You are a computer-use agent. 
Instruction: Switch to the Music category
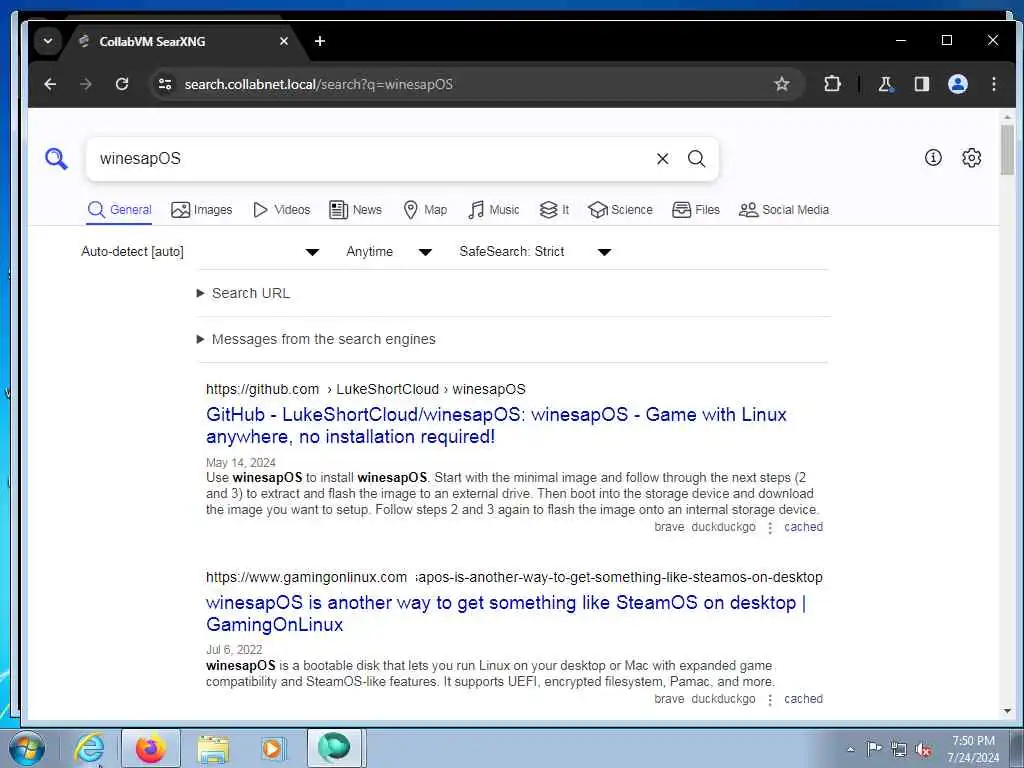[494, 210]
